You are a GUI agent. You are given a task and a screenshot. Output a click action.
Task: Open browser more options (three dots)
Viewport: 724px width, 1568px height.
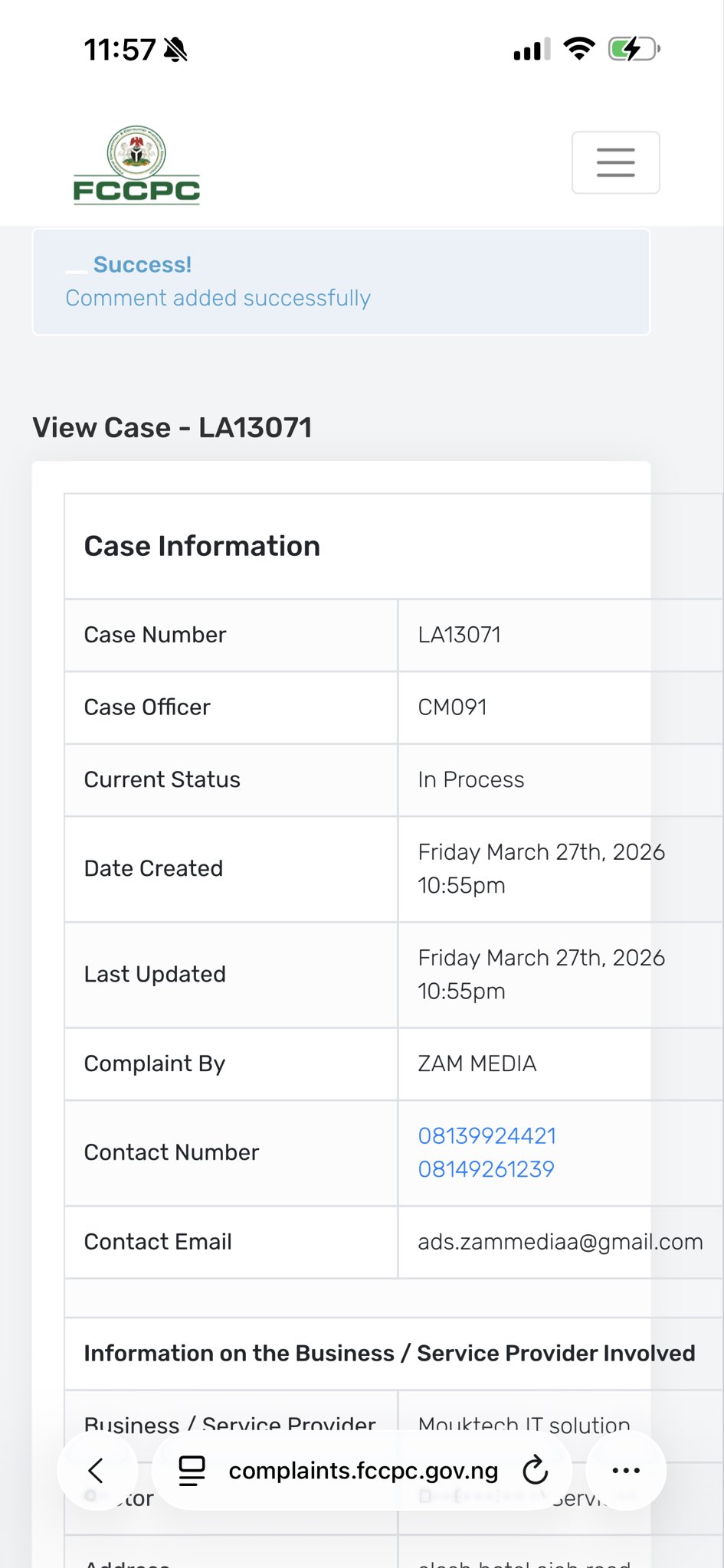625,1470
